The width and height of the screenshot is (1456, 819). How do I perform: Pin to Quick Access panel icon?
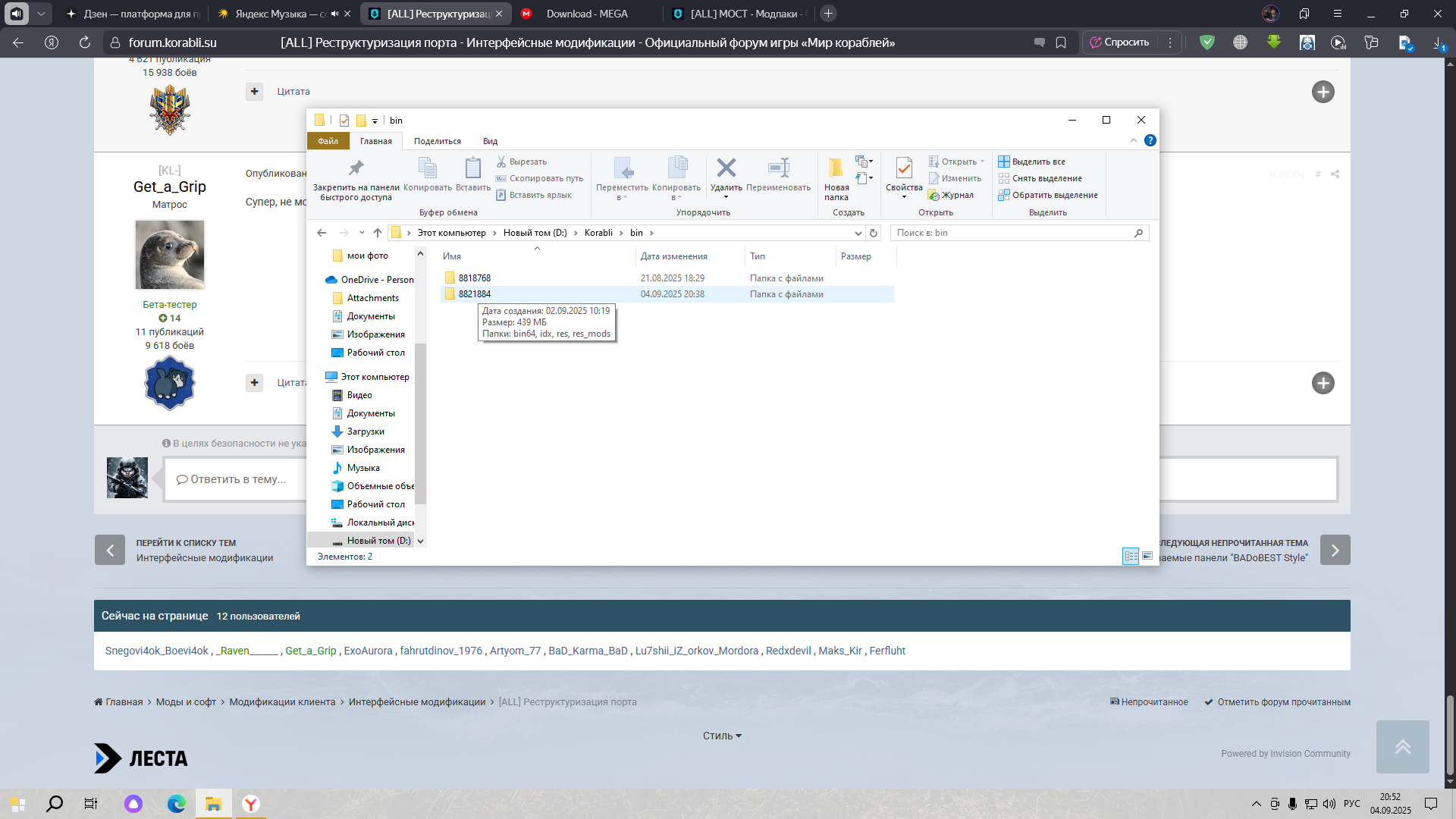pyautogui.click(x=356, y=178)
